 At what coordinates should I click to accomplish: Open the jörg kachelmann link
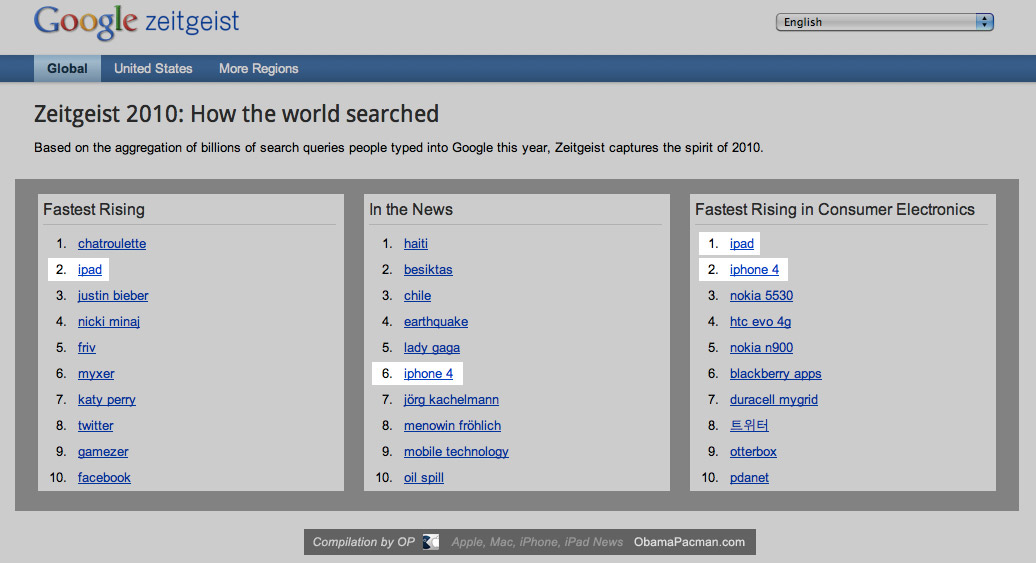pos(451,400)
